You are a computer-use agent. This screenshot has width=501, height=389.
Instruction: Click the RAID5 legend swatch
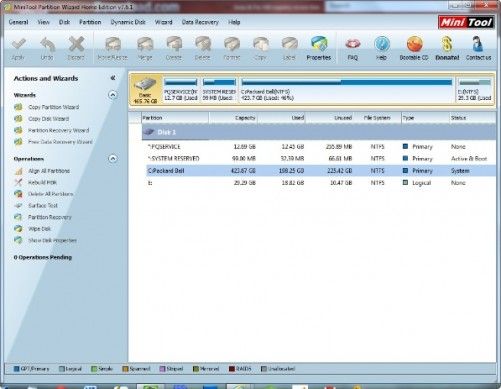click(232, 369)
